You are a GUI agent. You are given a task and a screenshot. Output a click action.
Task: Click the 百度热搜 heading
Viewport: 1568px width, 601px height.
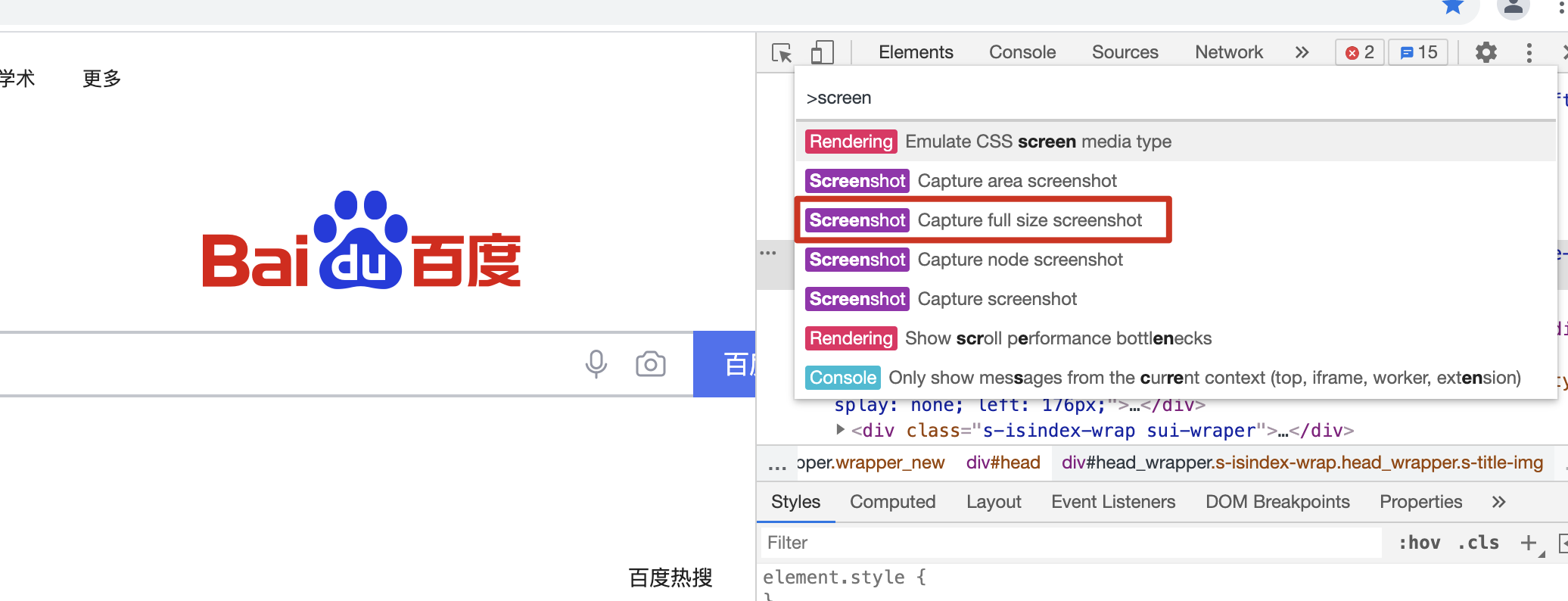click(x=670, y=578)
